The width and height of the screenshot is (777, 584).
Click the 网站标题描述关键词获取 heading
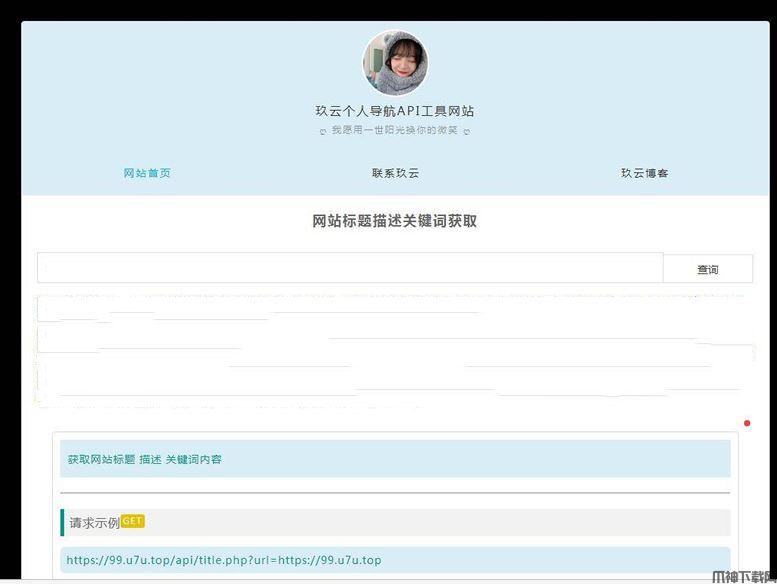click(394, 221)
